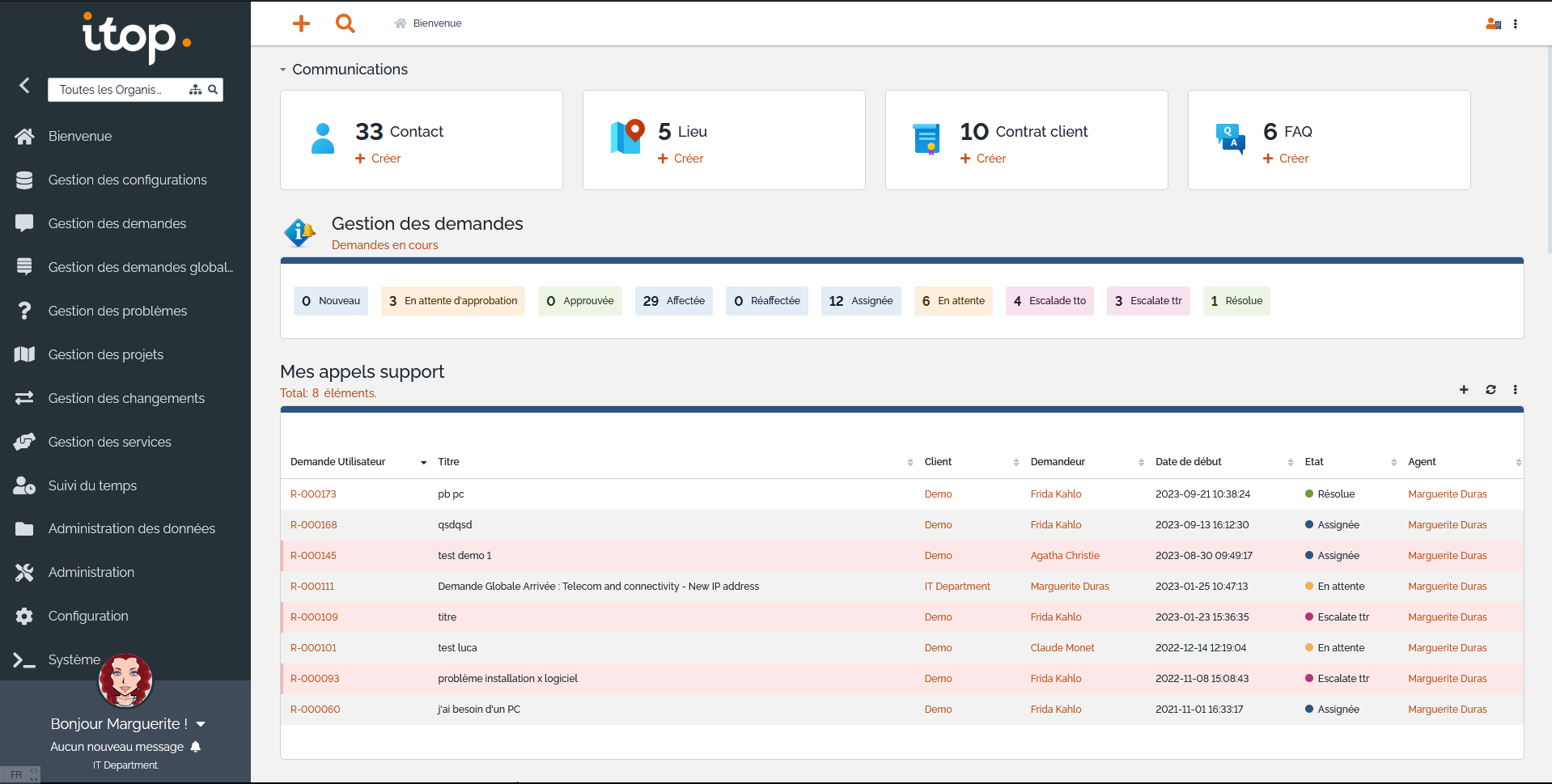Open Gestion des changements menu

point(125,398)
